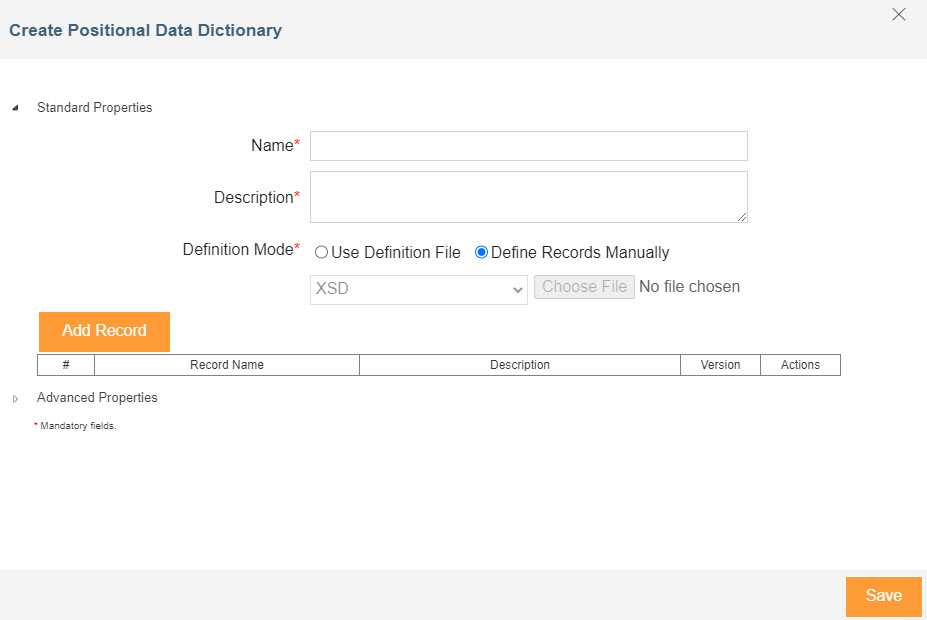
Task: Click the No file chosen text
Action: click(x=689, y=287)
